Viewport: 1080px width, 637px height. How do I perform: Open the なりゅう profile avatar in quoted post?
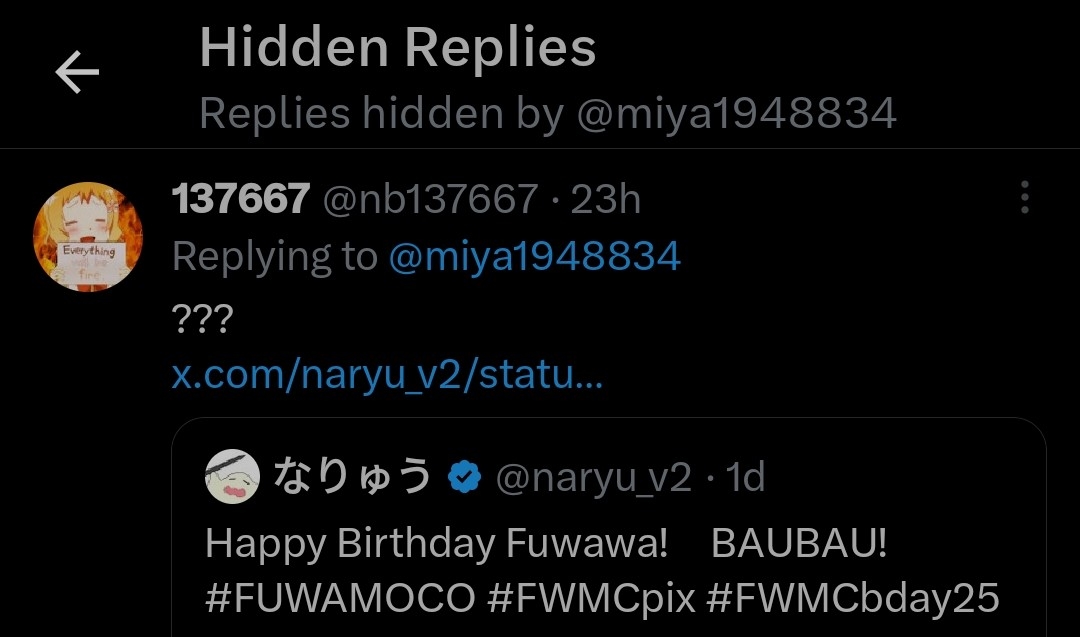233,477
